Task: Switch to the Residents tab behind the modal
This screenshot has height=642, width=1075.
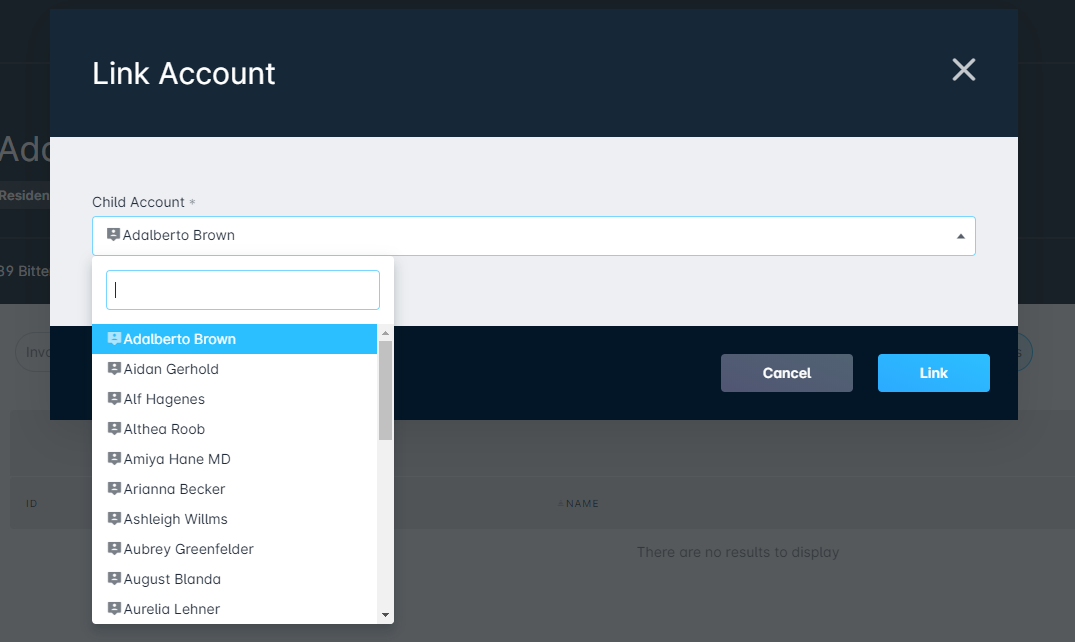Action: click(24, 195)
